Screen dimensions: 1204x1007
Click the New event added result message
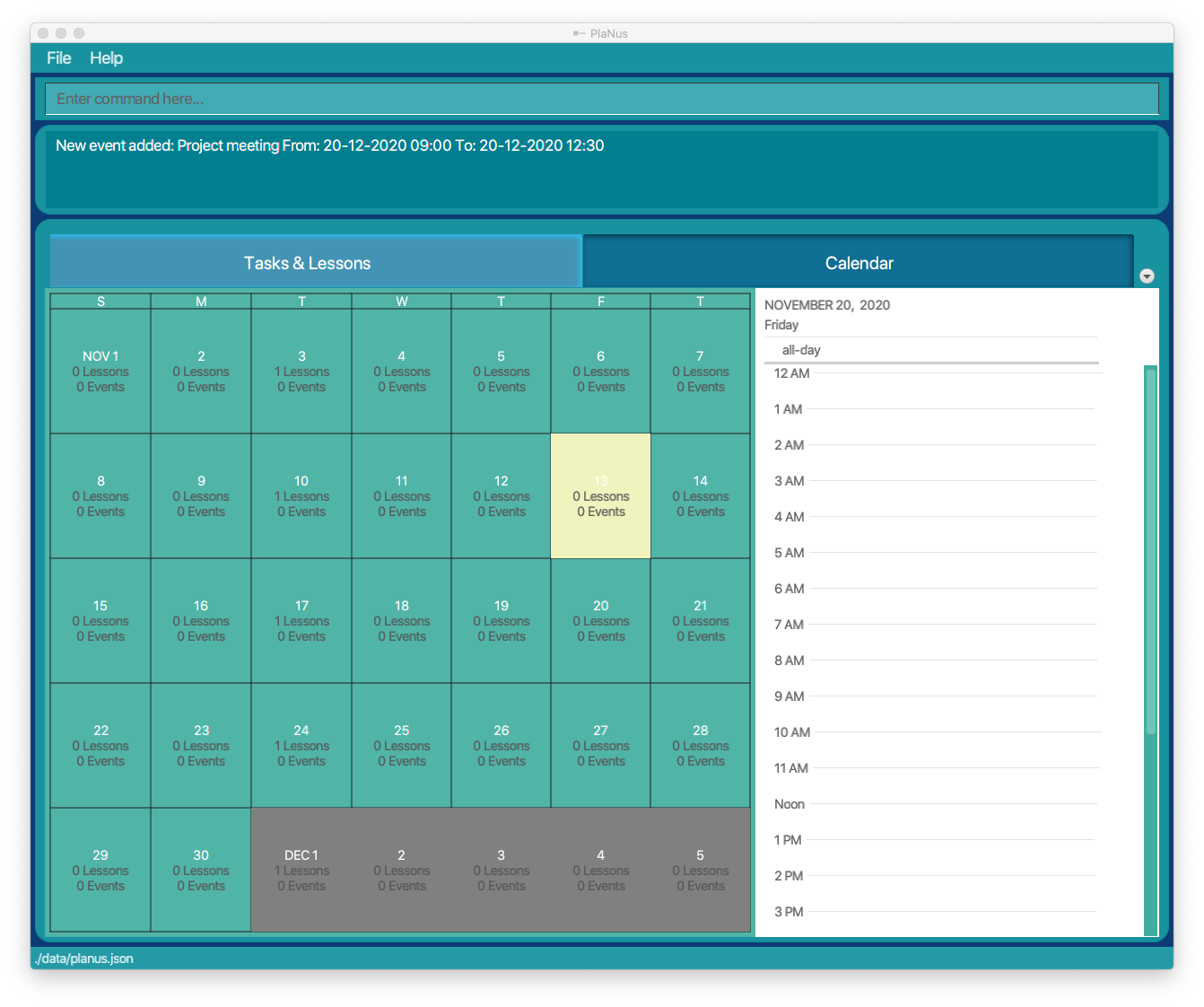click(x=329, y=145)
